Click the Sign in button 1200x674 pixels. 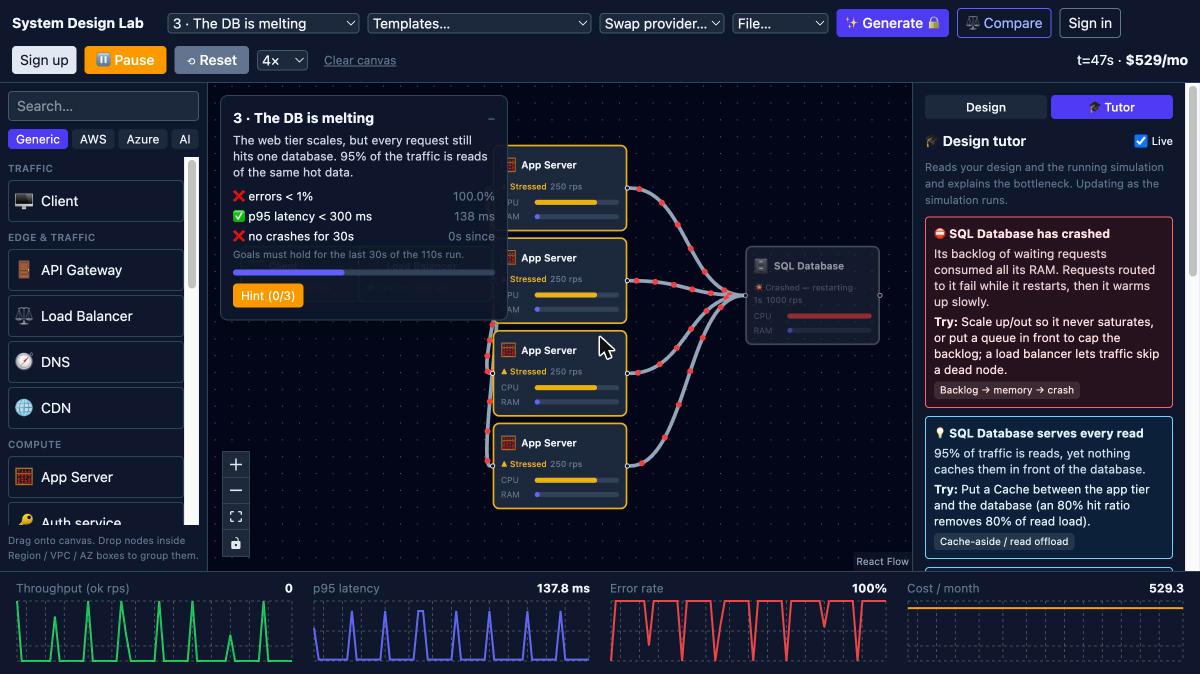pyautogui.click(x=1090, y=23)
